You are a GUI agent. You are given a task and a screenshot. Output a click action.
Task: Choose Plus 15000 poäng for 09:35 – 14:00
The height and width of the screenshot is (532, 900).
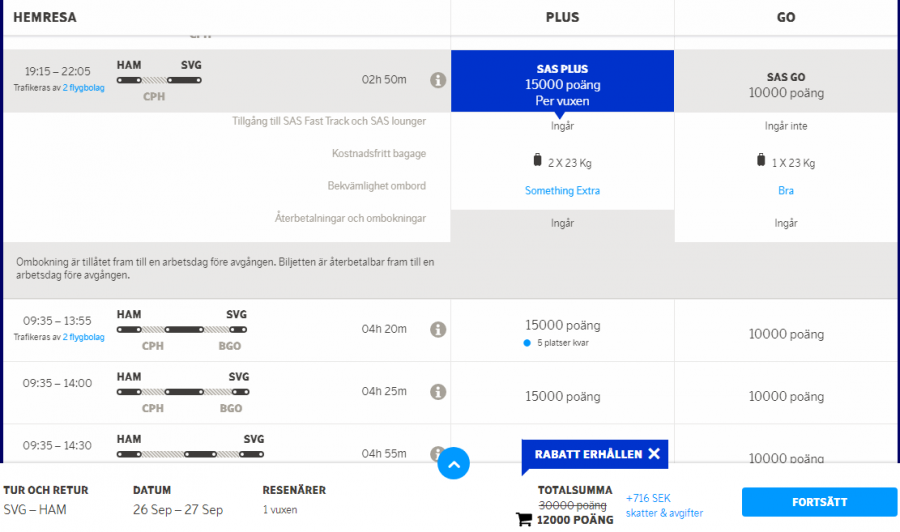(562, 396)
